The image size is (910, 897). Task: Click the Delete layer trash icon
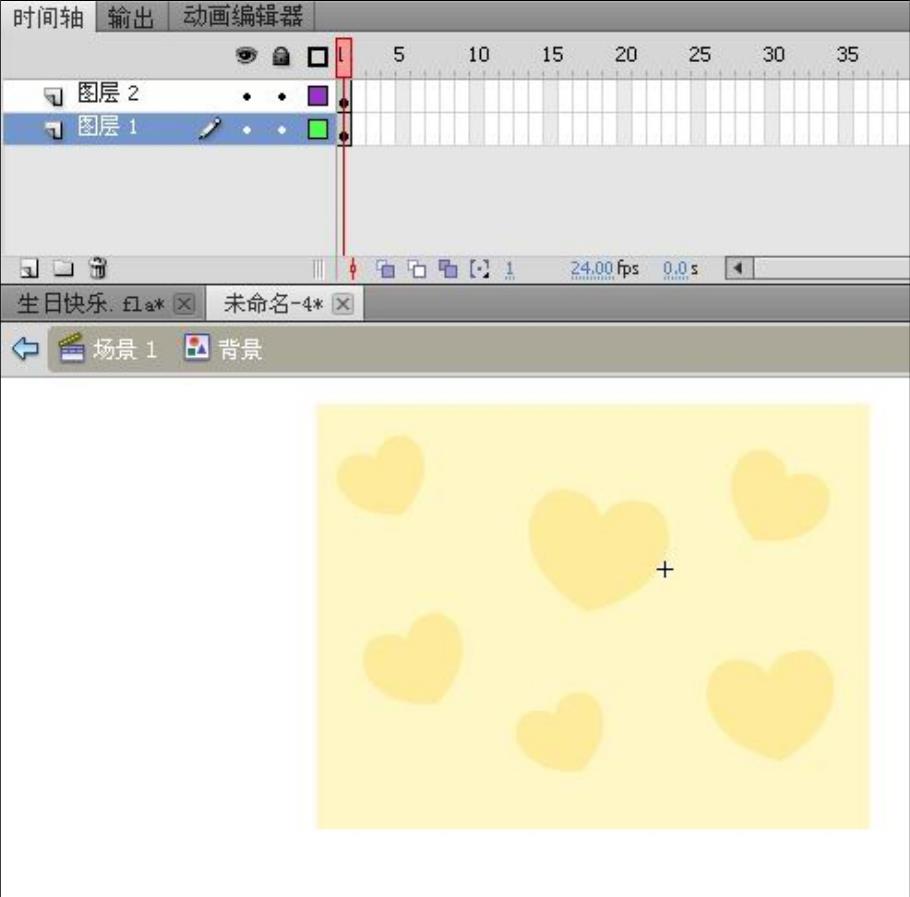coord(97,268)
